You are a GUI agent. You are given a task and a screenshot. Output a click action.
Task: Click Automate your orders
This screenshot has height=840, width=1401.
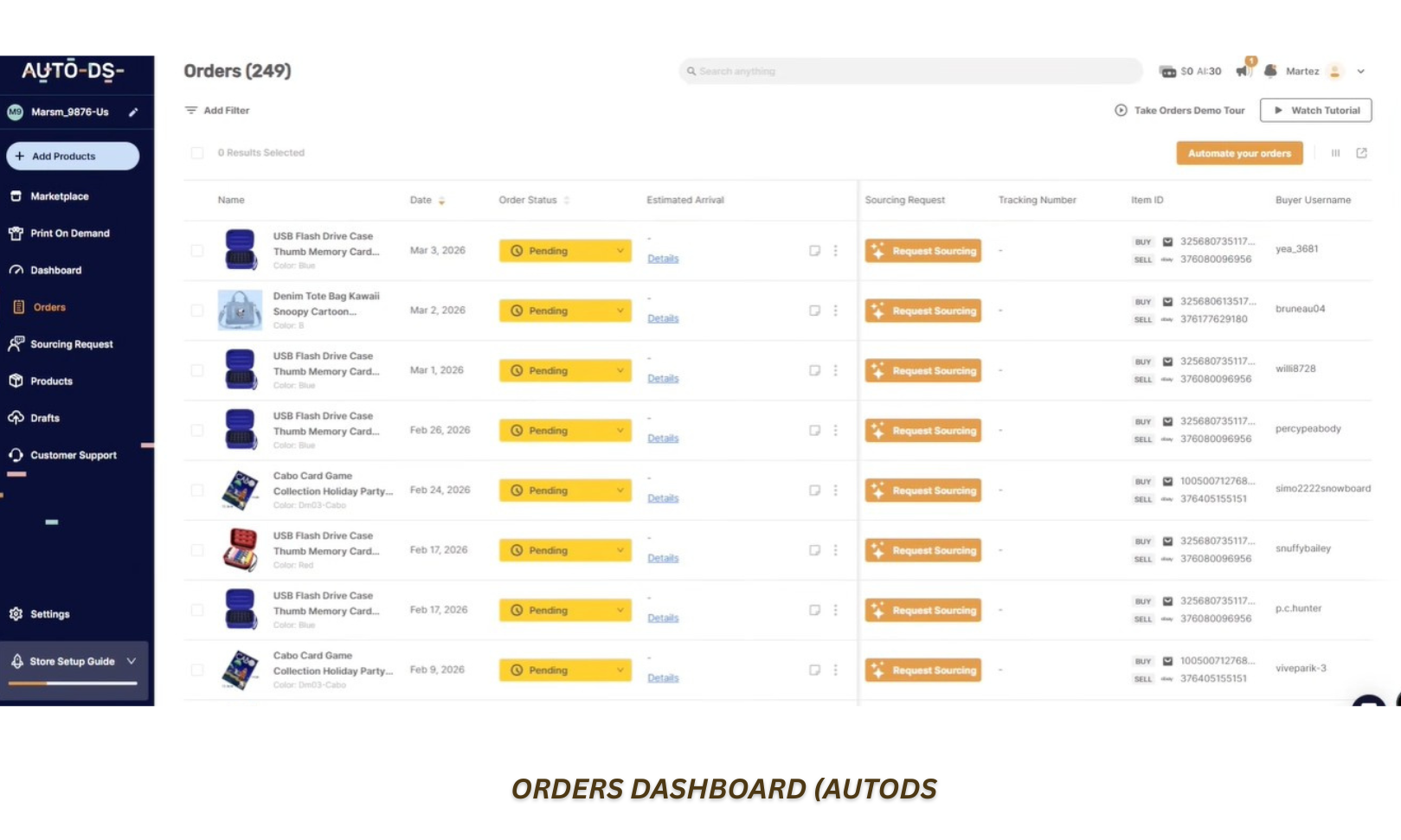coord(1239,153)
